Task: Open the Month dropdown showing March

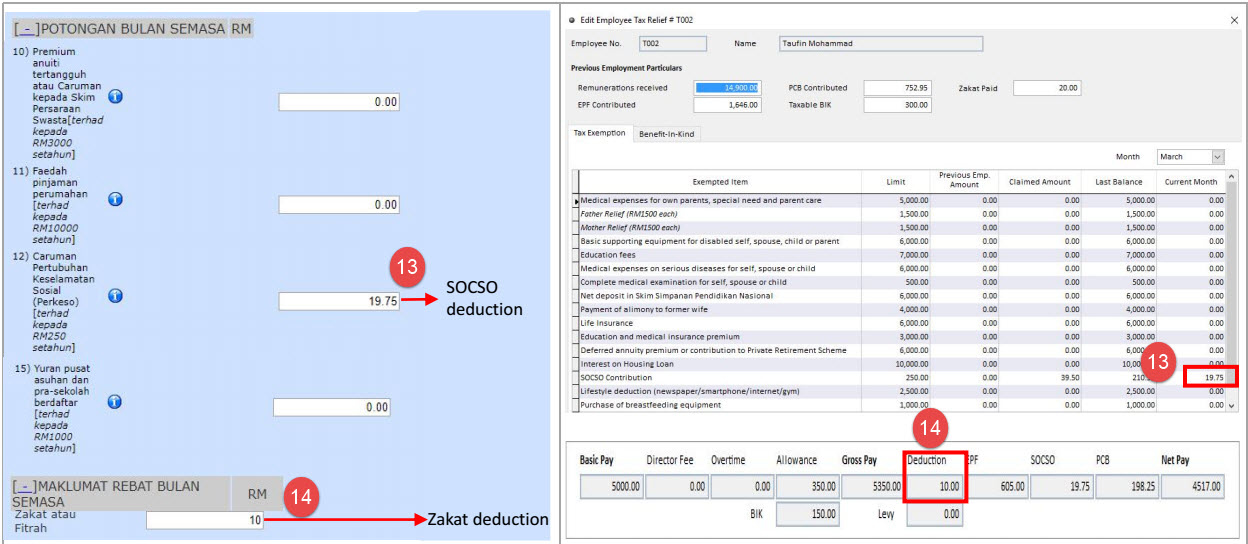Action: (1216, 157)
